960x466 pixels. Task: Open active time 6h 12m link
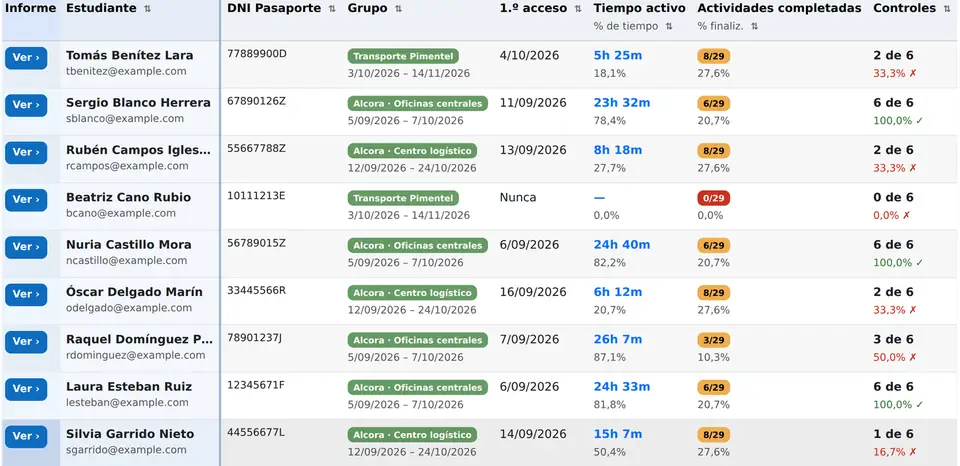pos(618,292)
